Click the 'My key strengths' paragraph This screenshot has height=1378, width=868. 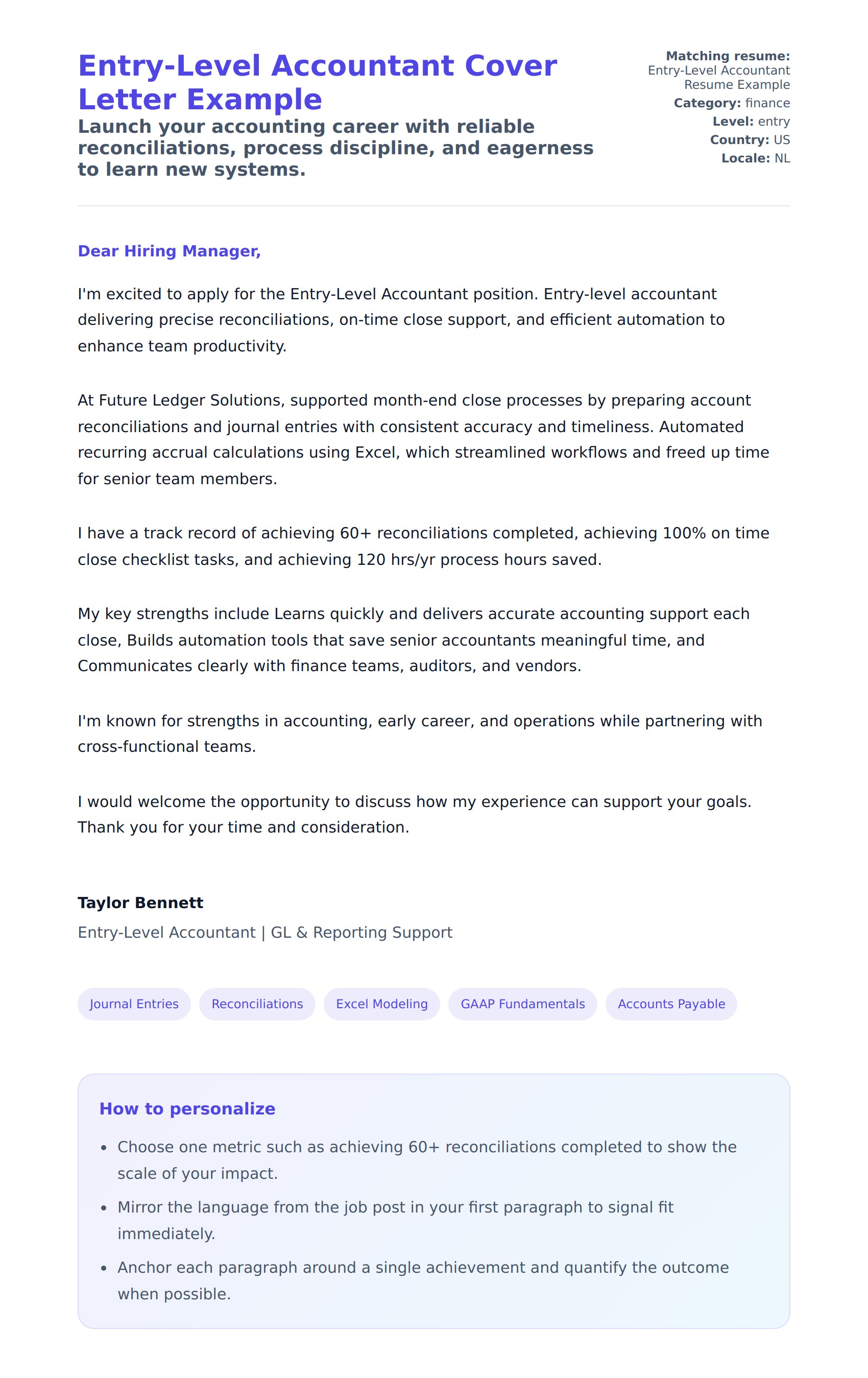point(413,640)
